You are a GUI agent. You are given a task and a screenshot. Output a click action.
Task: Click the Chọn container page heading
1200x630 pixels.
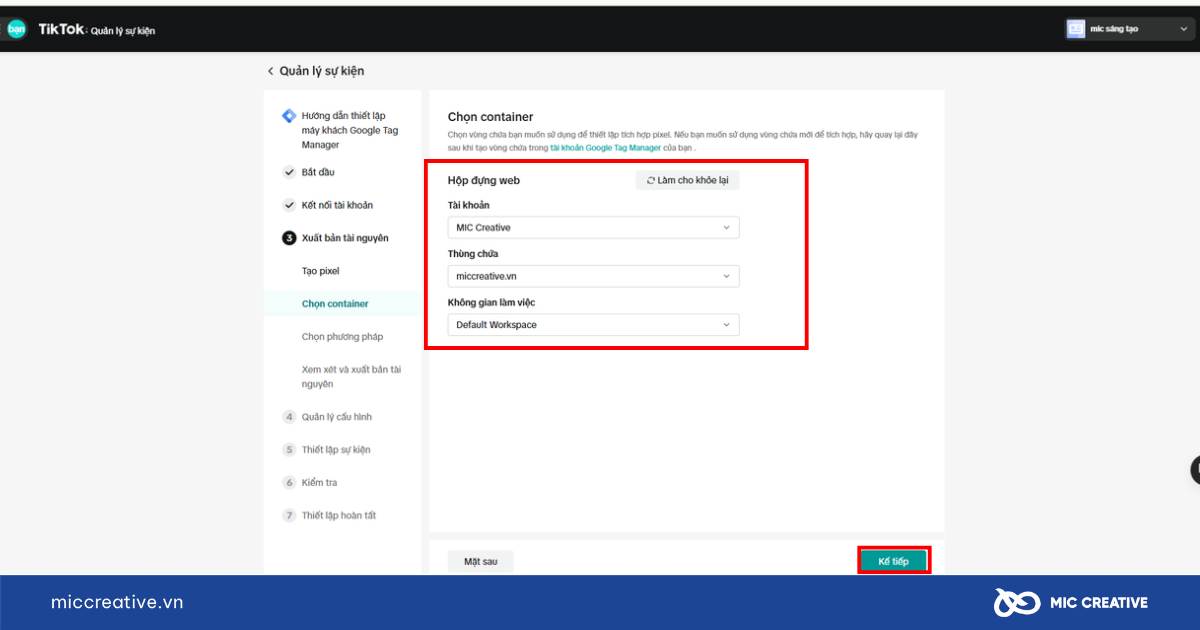coord(491,117)
